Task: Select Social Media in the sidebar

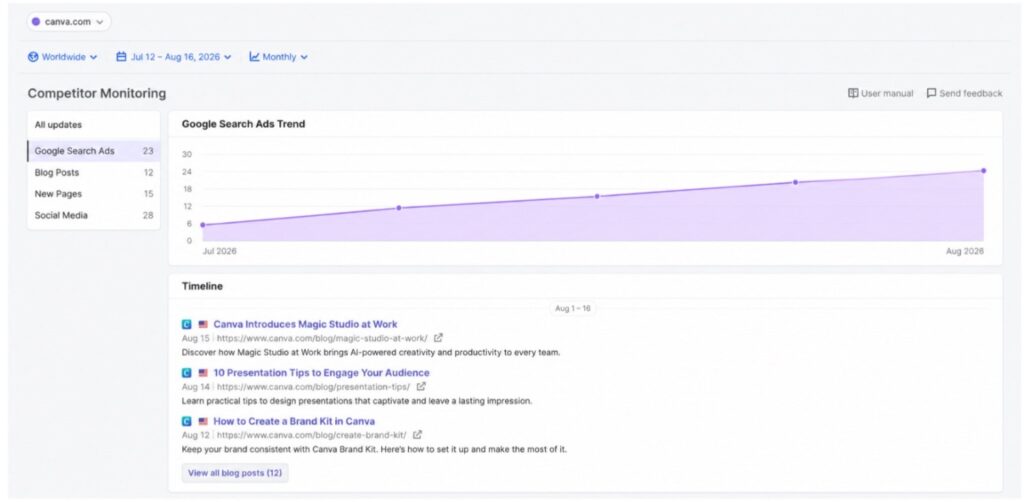Action: click(x=93, y=215)
